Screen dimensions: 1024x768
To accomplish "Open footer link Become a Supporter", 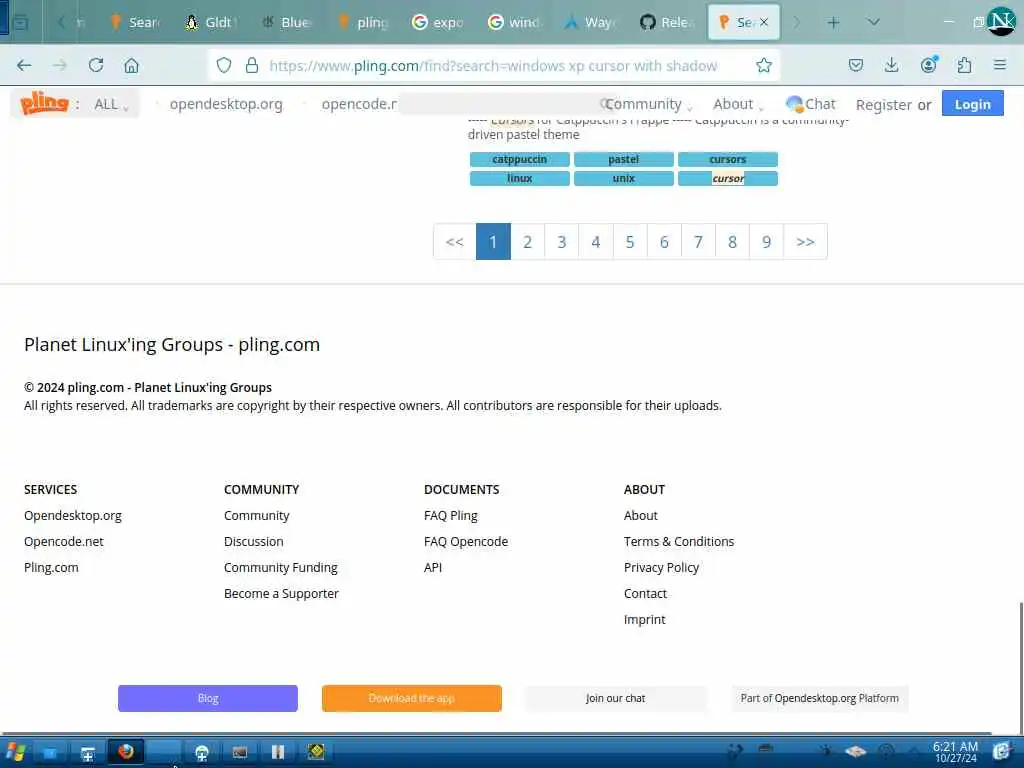I will point(281,594).
